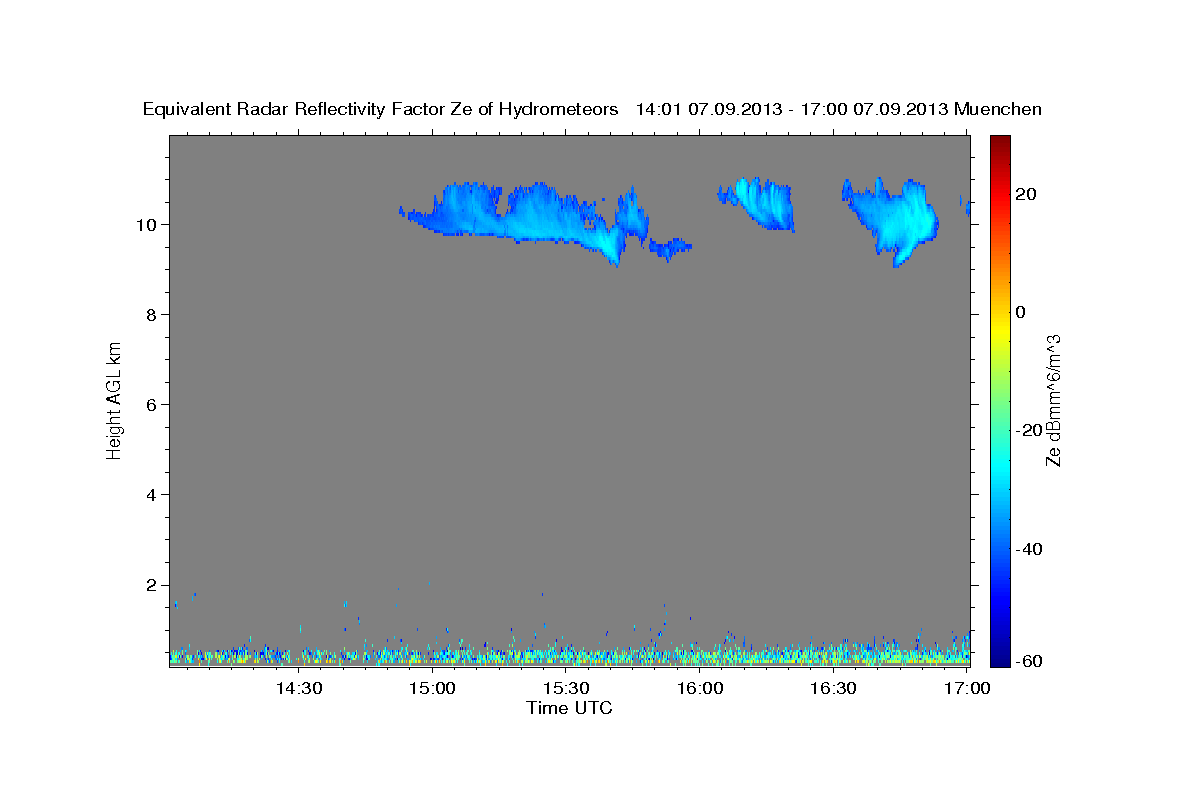
Task: Click the colorbar tick label 0
Action: [x=1021, y=312]
